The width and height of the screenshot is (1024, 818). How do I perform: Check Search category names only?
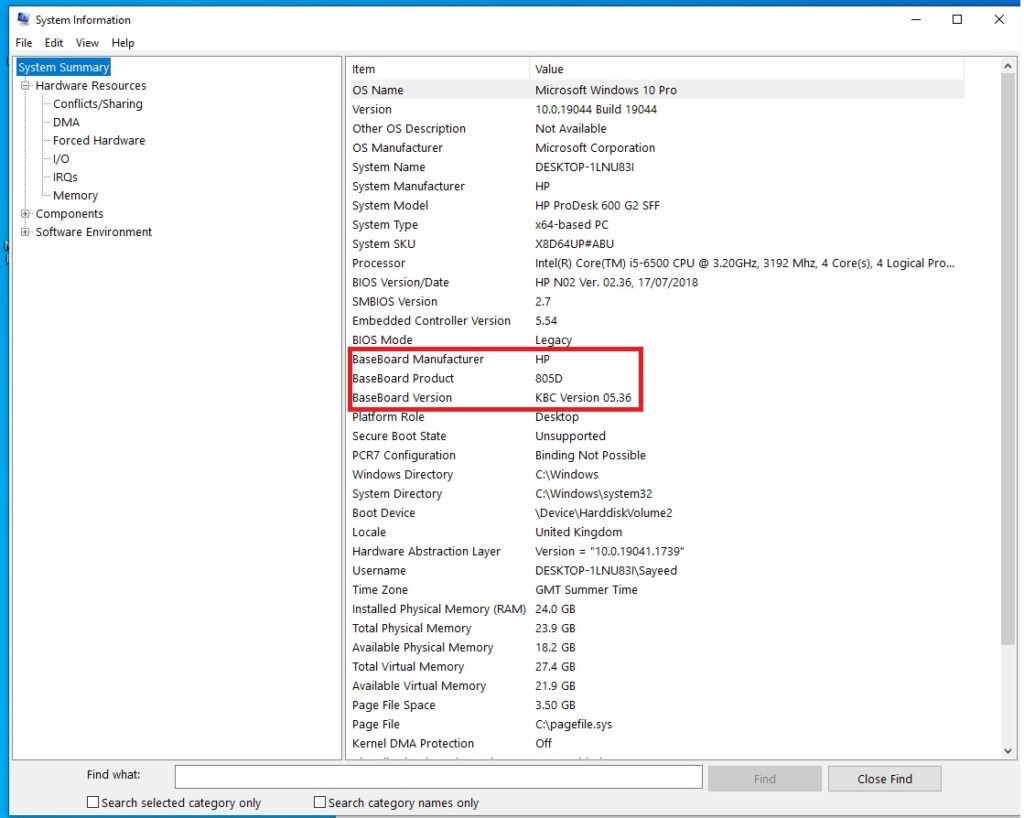point(319,802)
